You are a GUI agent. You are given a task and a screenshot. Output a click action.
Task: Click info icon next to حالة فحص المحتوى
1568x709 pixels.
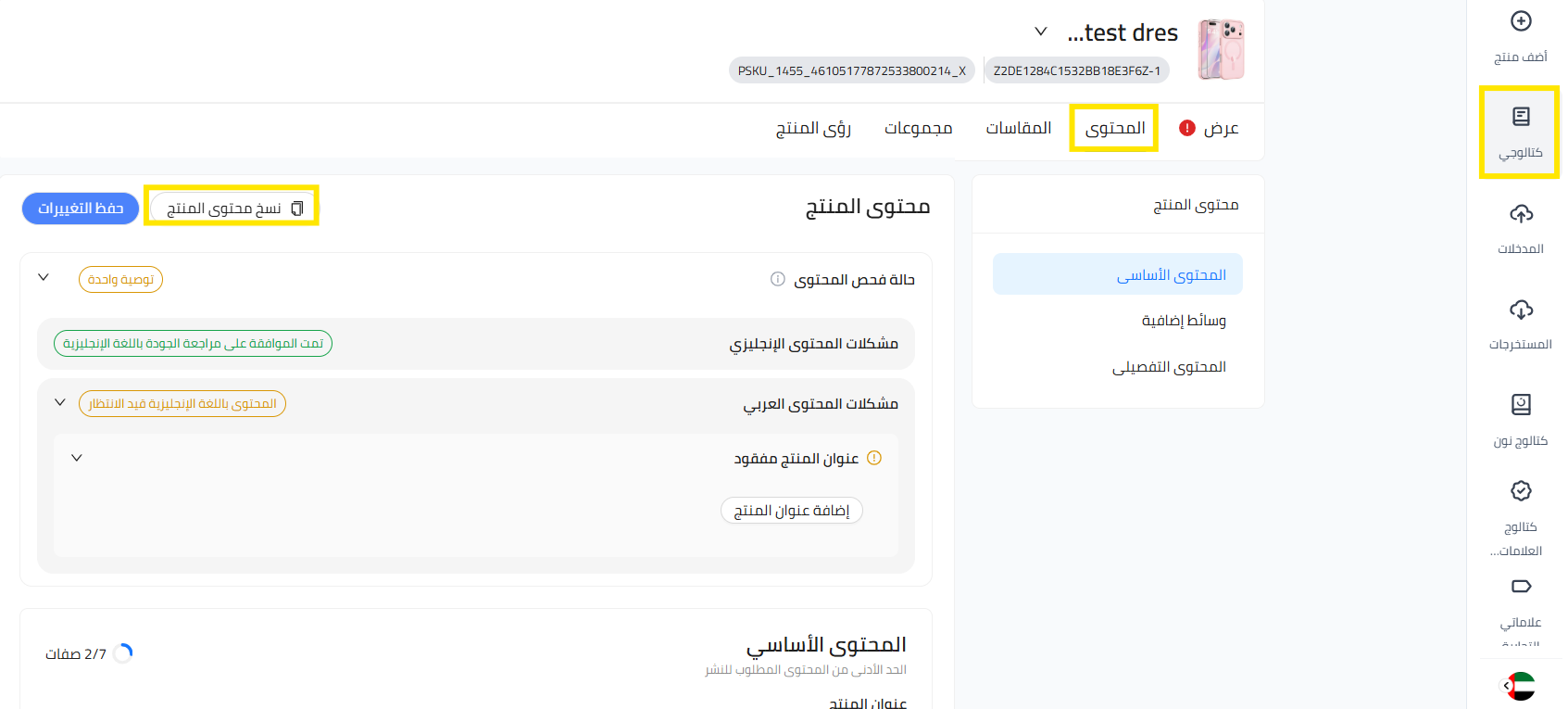778,279
